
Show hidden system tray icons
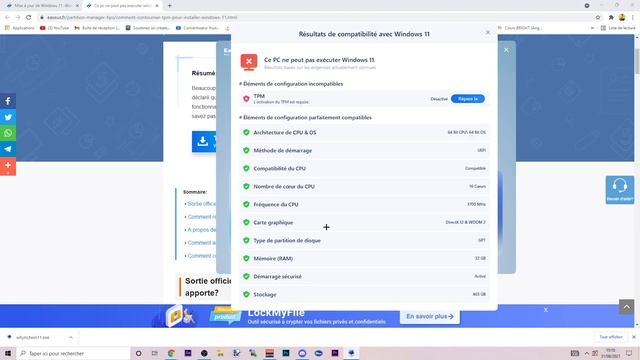click(x=587, y=353)
